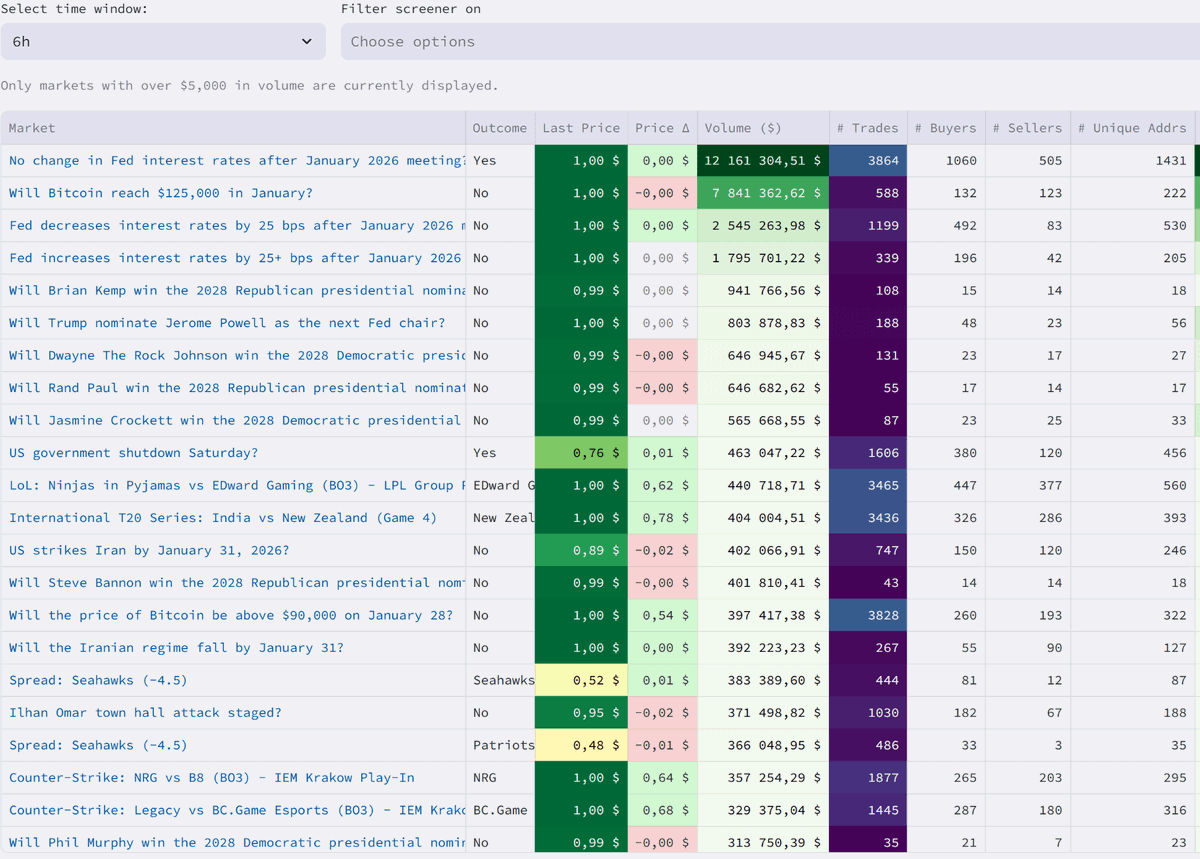
Task: Open the No change in Fed interest rates market
Action: point(237,161)
